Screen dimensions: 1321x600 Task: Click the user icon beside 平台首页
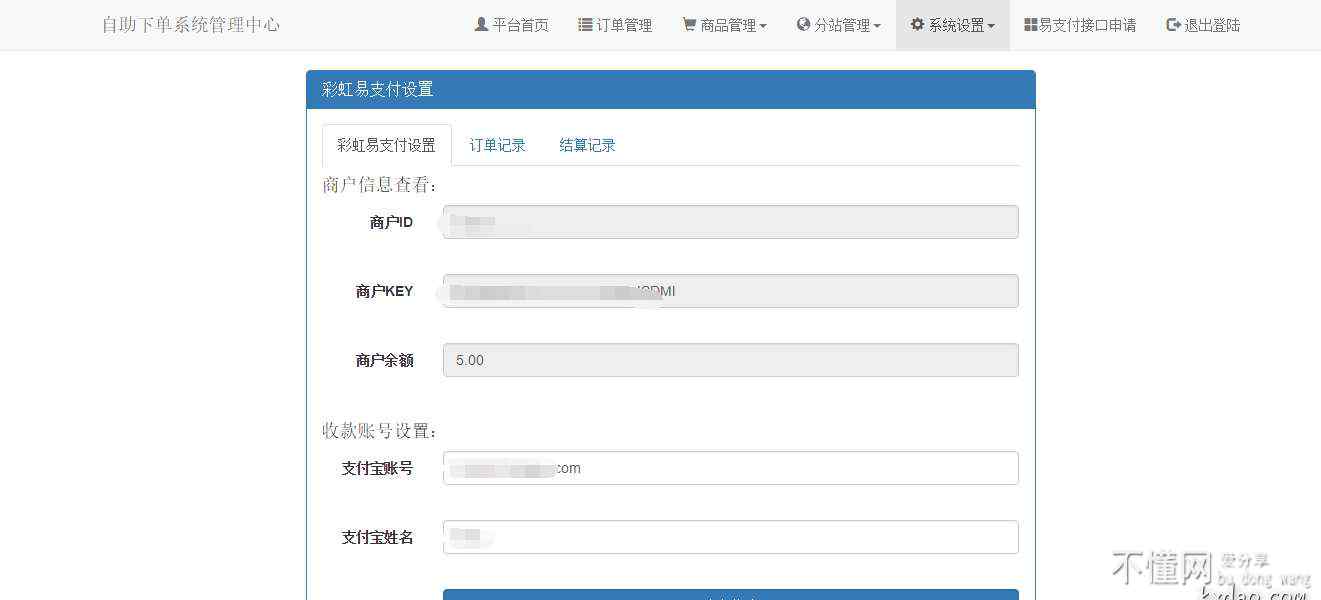click(x=481, y=25)
